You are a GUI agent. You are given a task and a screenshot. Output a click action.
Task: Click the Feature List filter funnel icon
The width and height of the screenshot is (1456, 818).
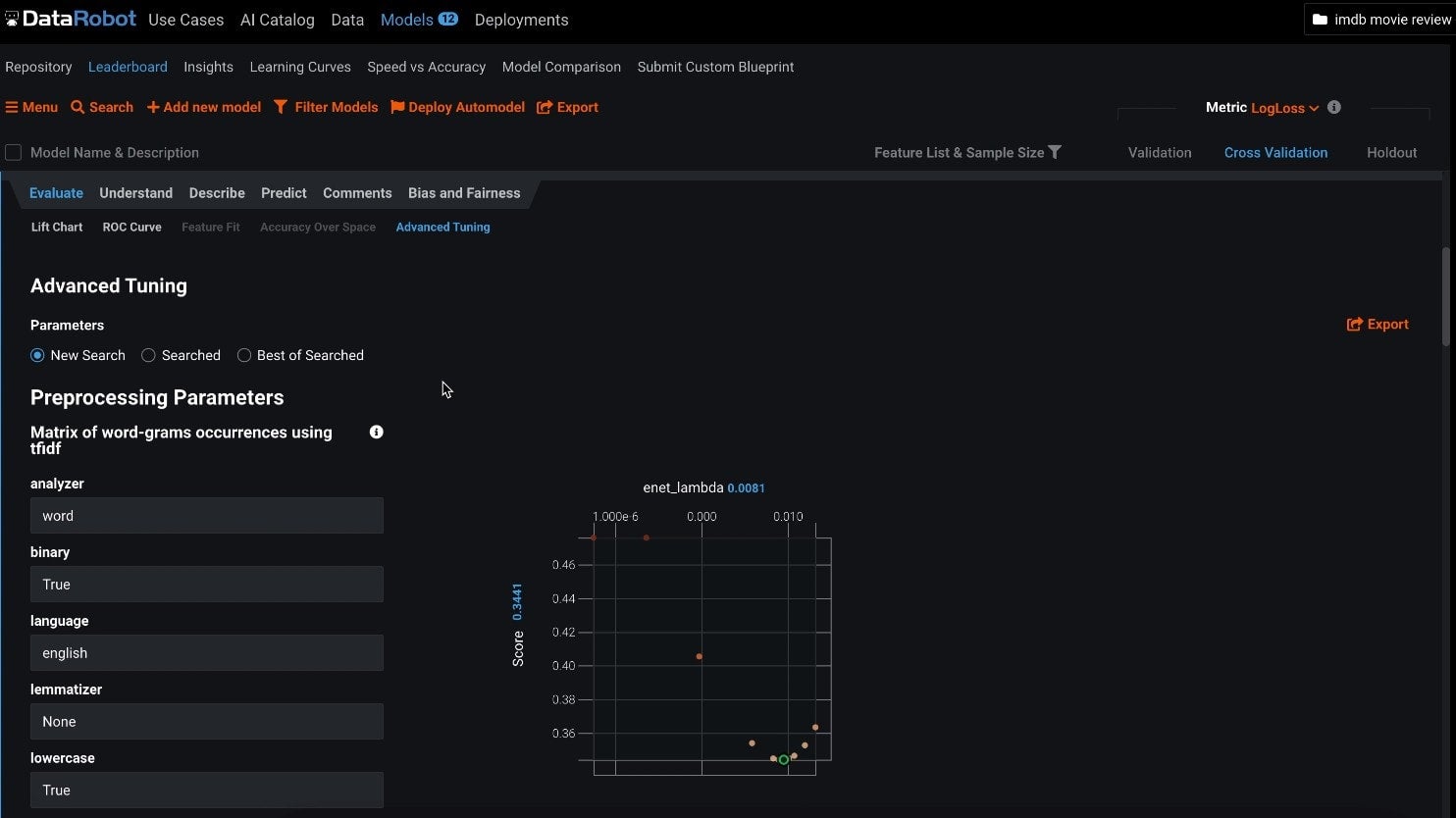click(1055, 152)
